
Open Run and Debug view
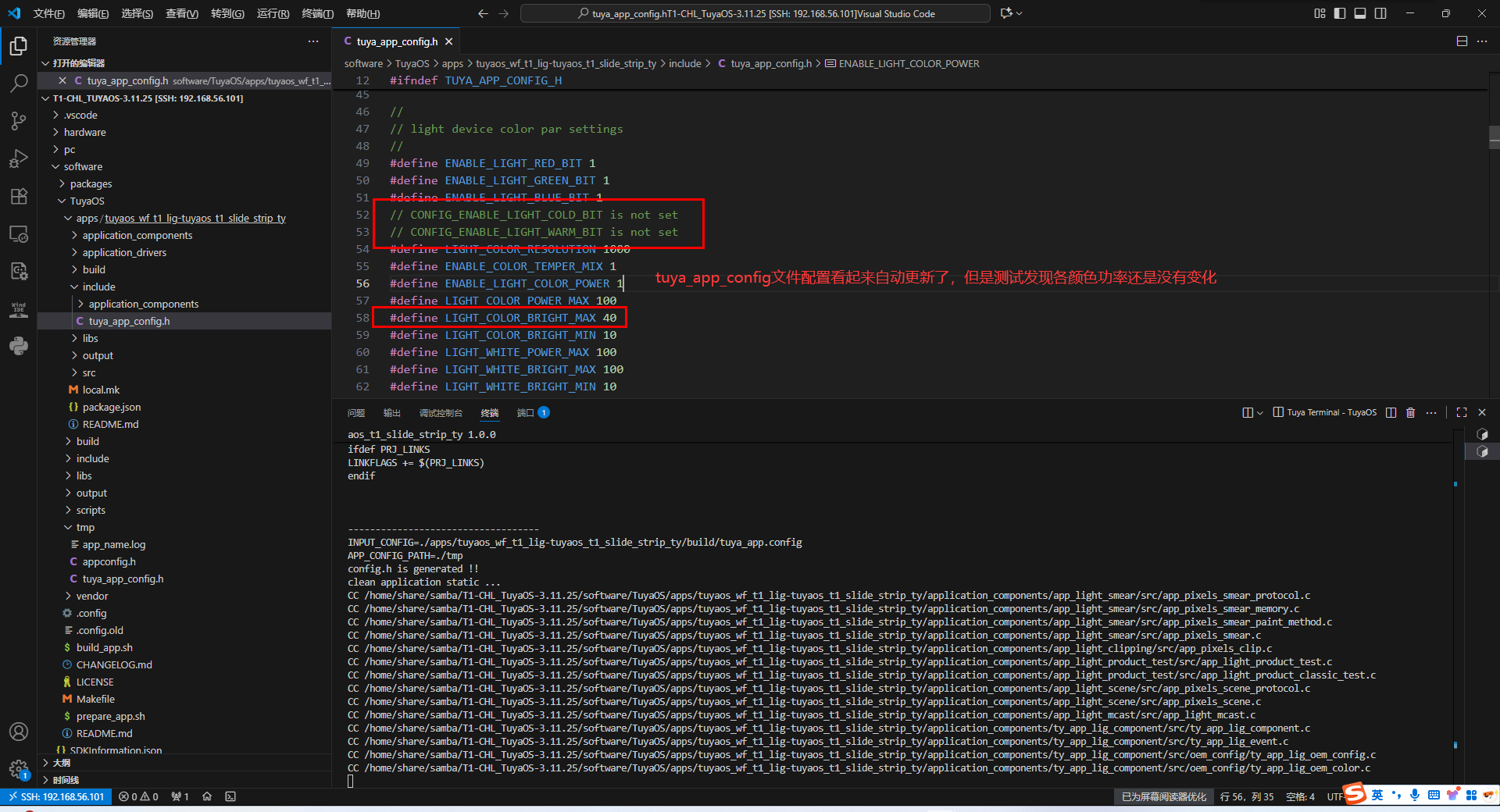(19, 158)
